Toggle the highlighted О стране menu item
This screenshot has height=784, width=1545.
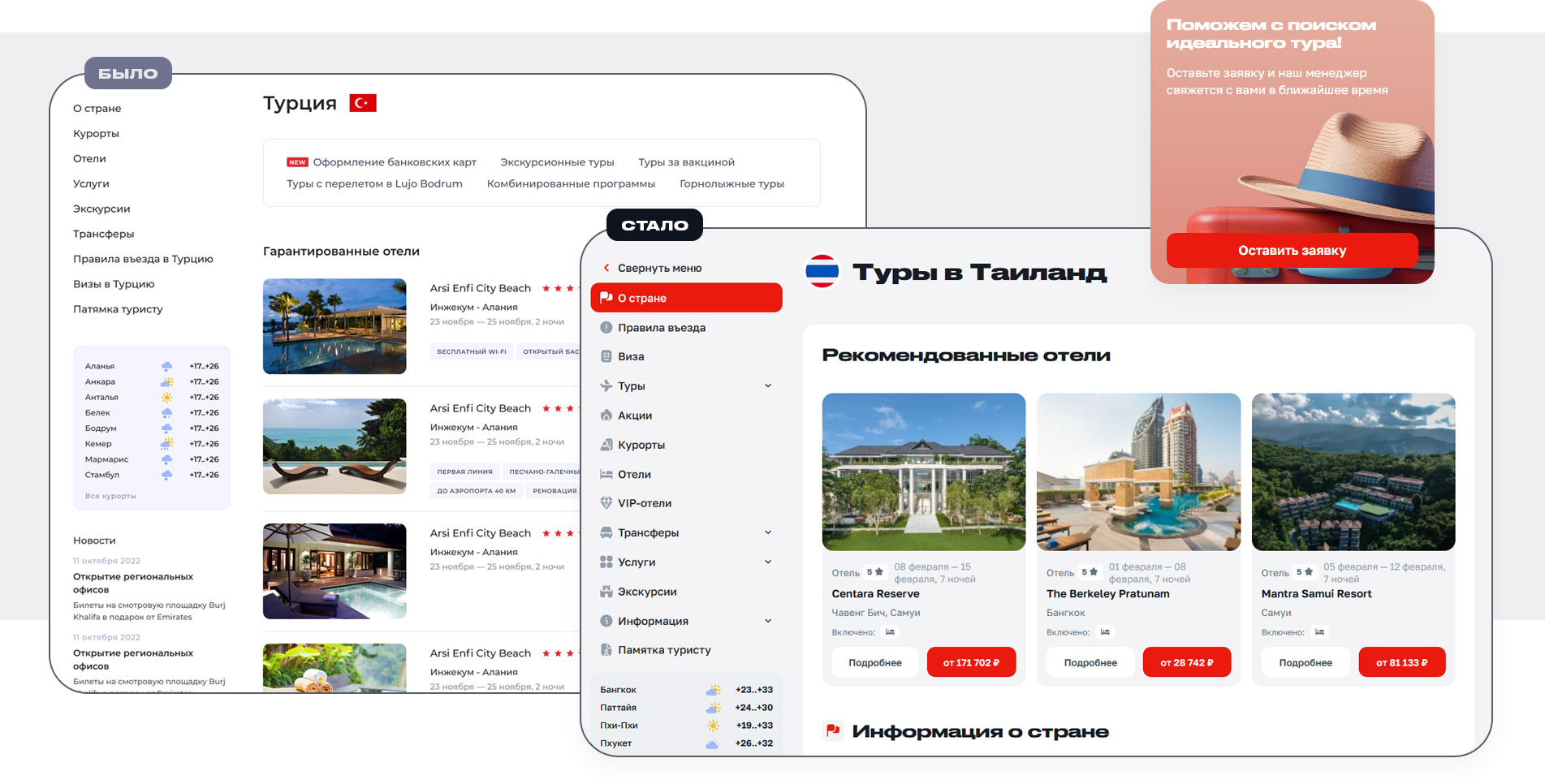[686, 298]
